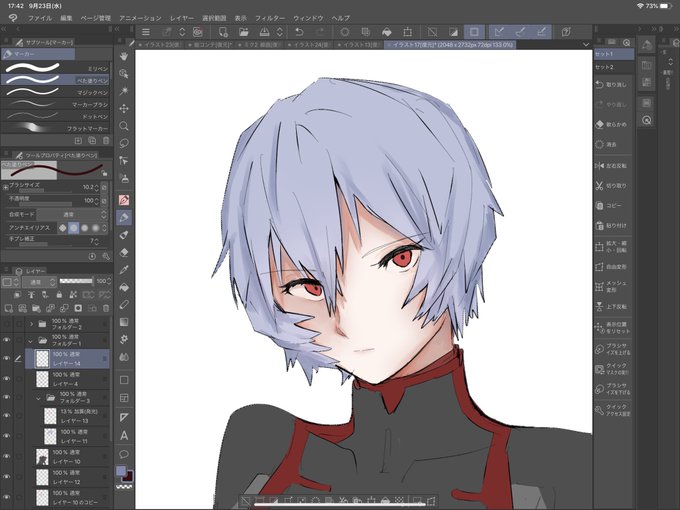Screen dimensions: 680x510
Task: Delete layer with trash icon in layer panel
Action: (x=106, y=308)
